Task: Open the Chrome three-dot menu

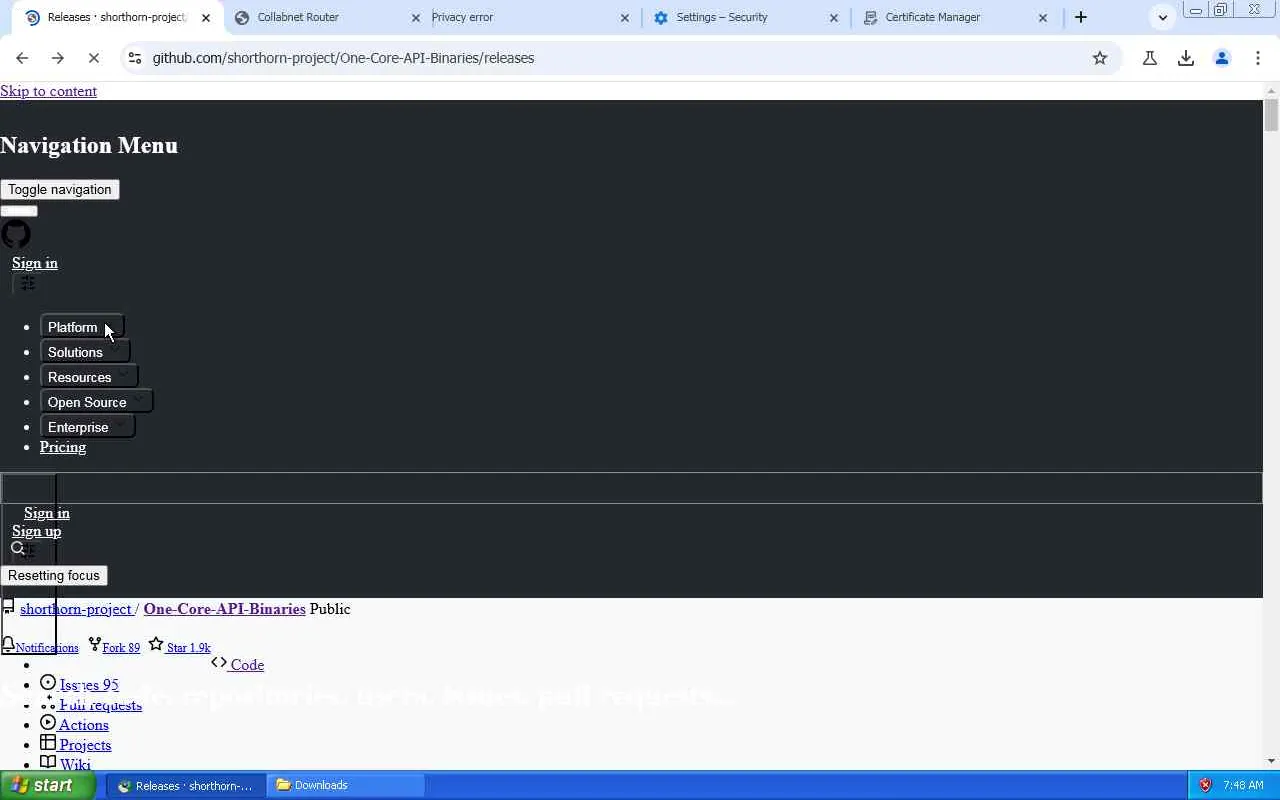Action: click(1258, 58)
